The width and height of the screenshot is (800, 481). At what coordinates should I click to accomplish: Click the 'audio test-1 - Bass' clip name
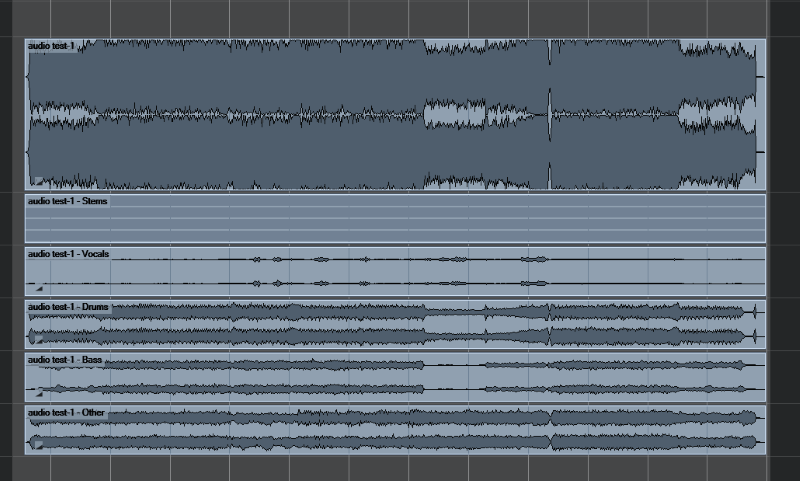tap(66, 359)
